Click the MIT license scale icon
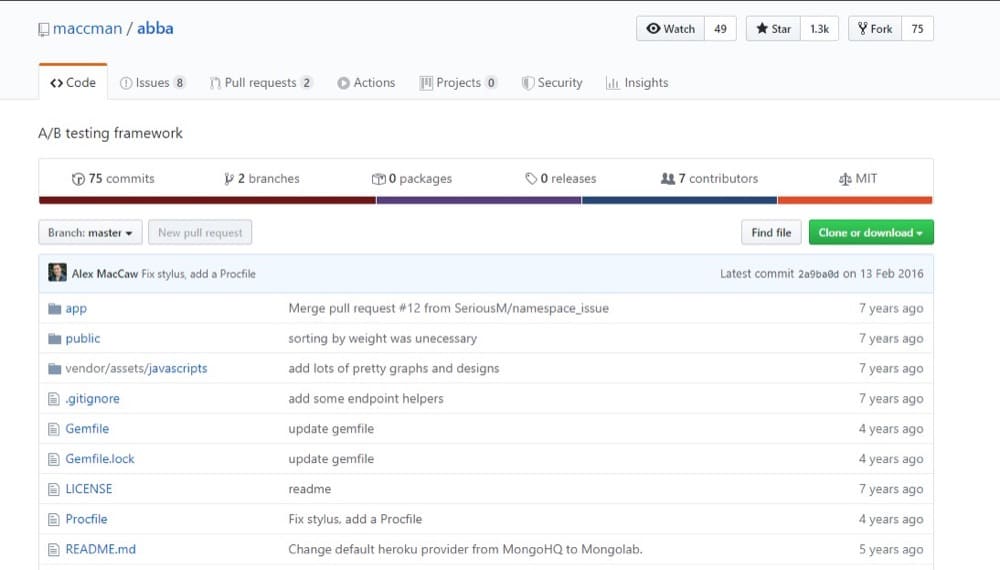Screen dimensions: 1000x570 (x=845, y=179)
